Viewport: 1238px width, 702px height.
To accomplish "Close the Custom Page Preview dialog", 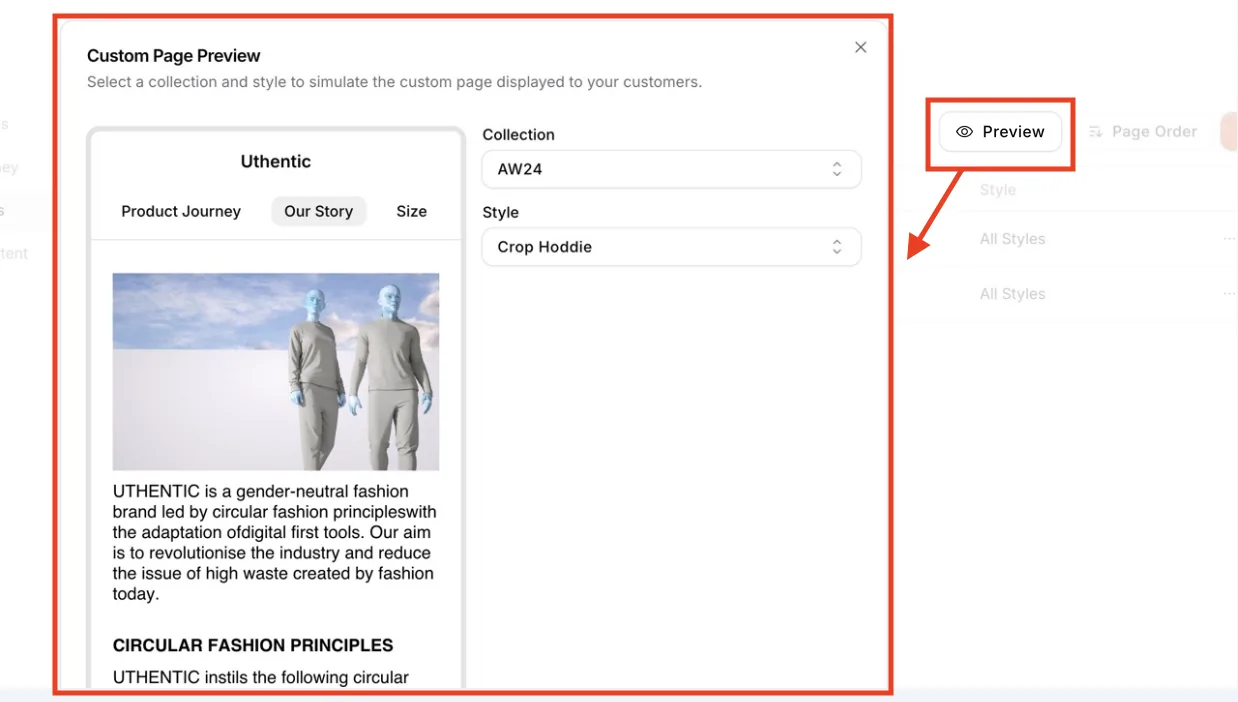I will click(x=860, y=47).
